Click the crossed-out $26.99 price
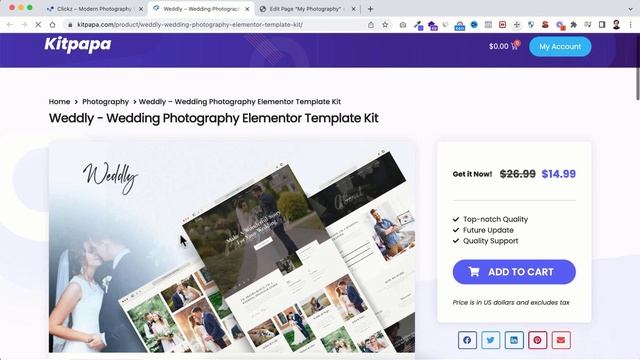The image size is (640, 360). [518, 174]
